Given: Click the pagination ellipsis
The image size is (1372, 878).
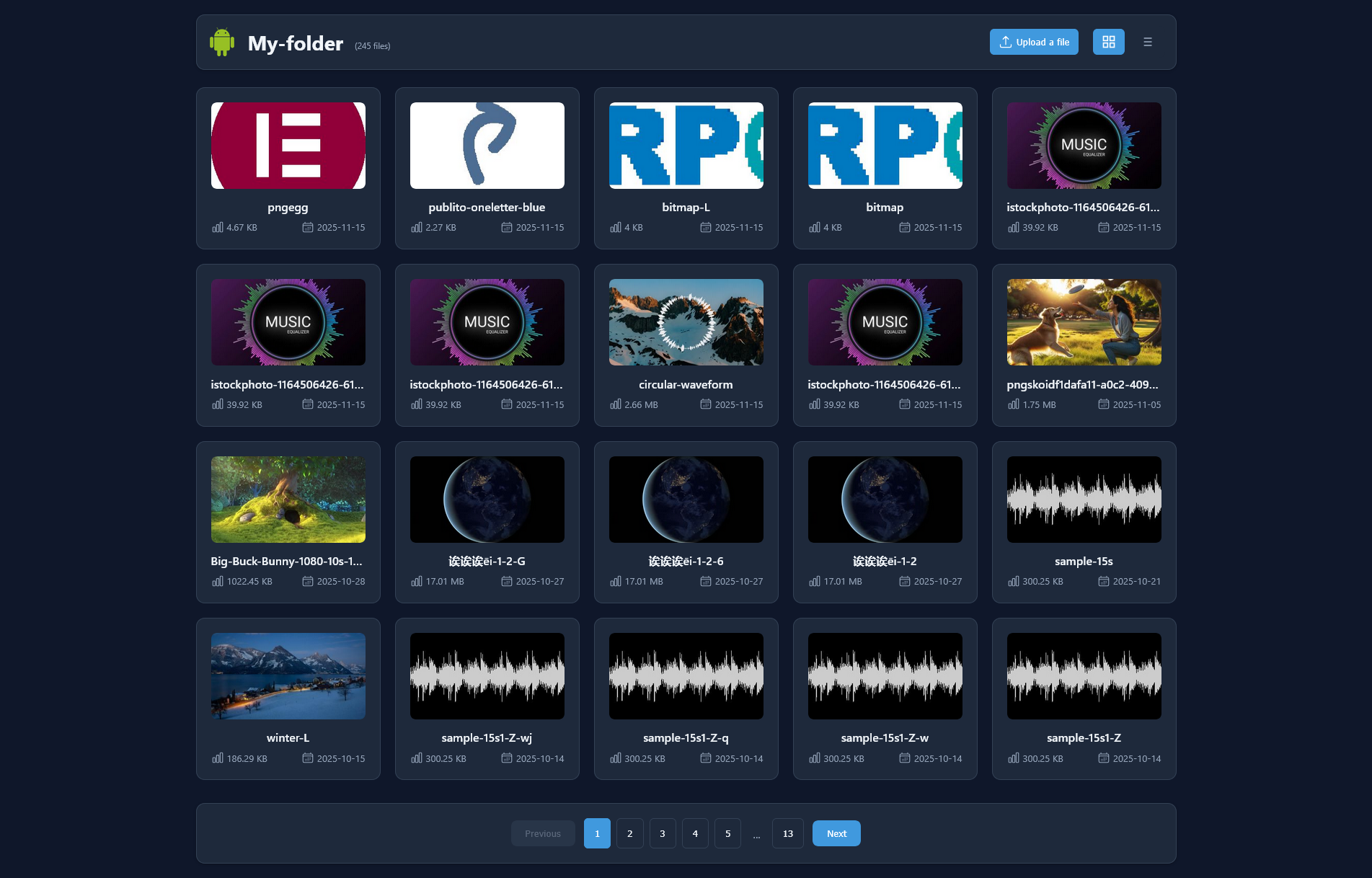Looking at the screenshot, I should [756, 835].
